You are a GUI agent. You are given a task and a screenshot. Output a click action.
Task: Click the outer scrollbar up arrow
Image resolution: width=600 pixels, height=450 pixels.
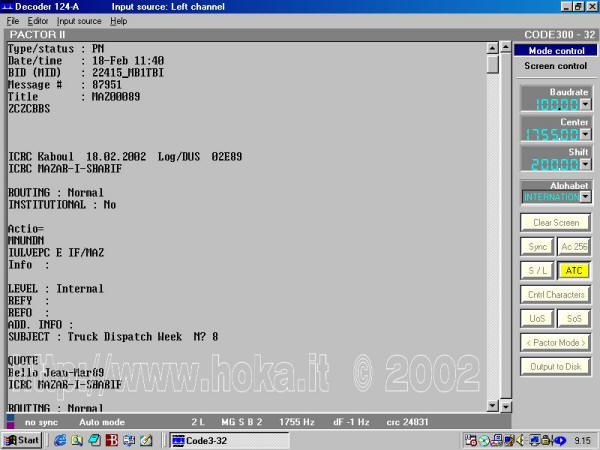coord(506,47)
